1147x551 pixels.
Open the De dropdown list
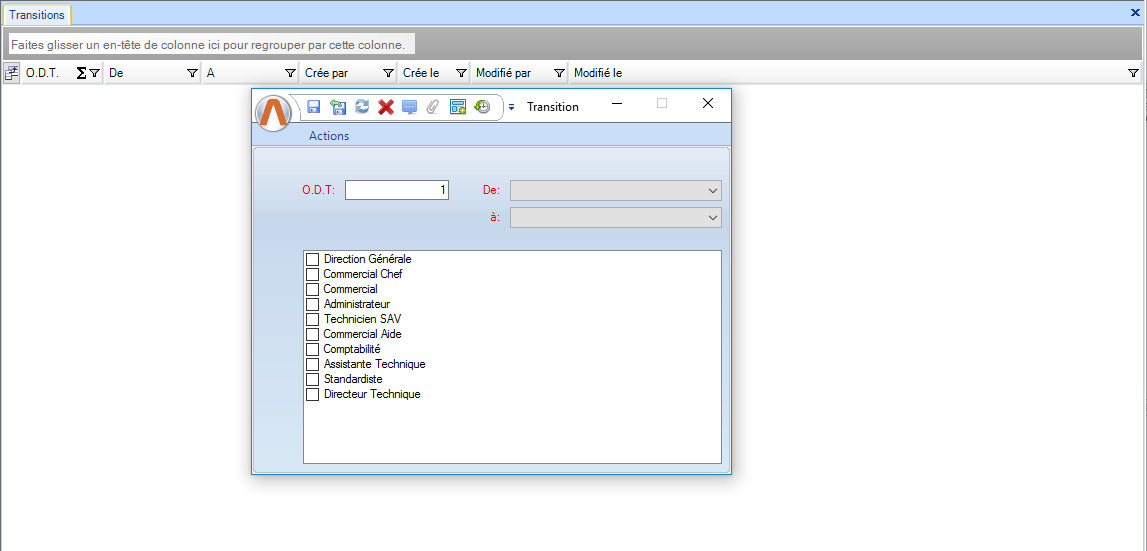tap(615, 190)
